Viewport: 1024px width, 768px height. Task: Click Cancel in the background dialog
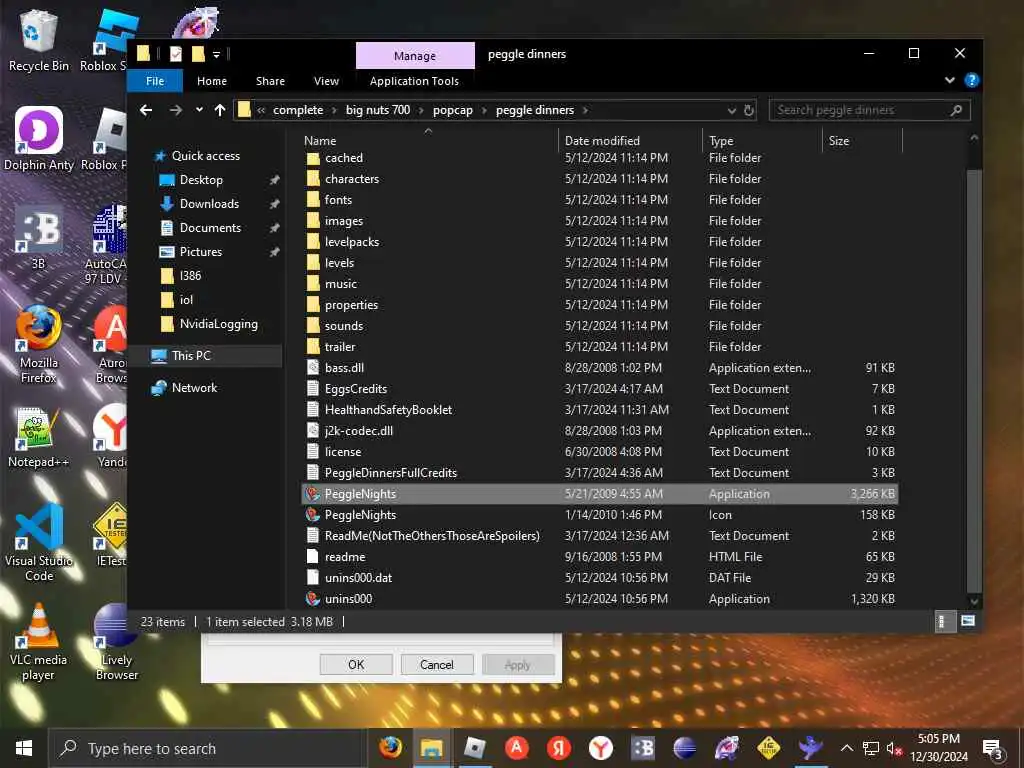click(437, 665)
